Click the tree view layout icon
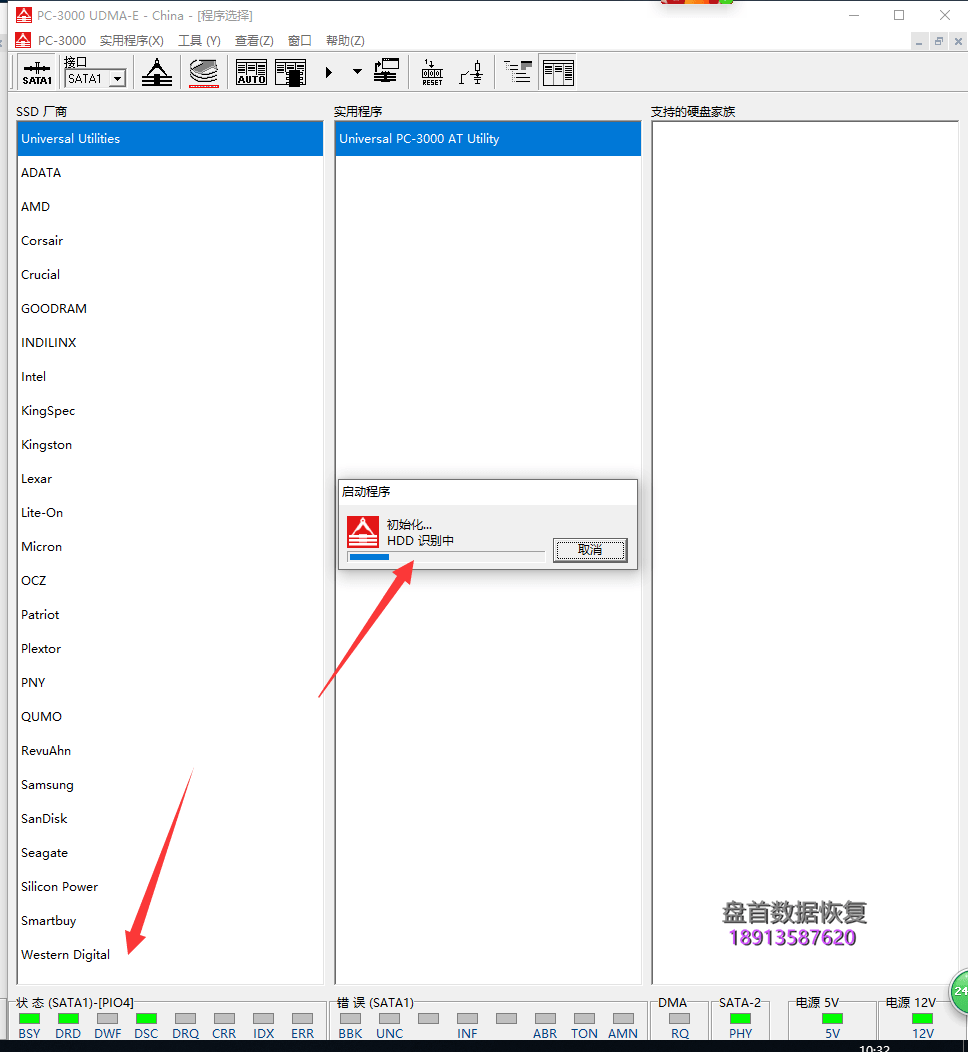968x1052 pixels. (518, 72)
